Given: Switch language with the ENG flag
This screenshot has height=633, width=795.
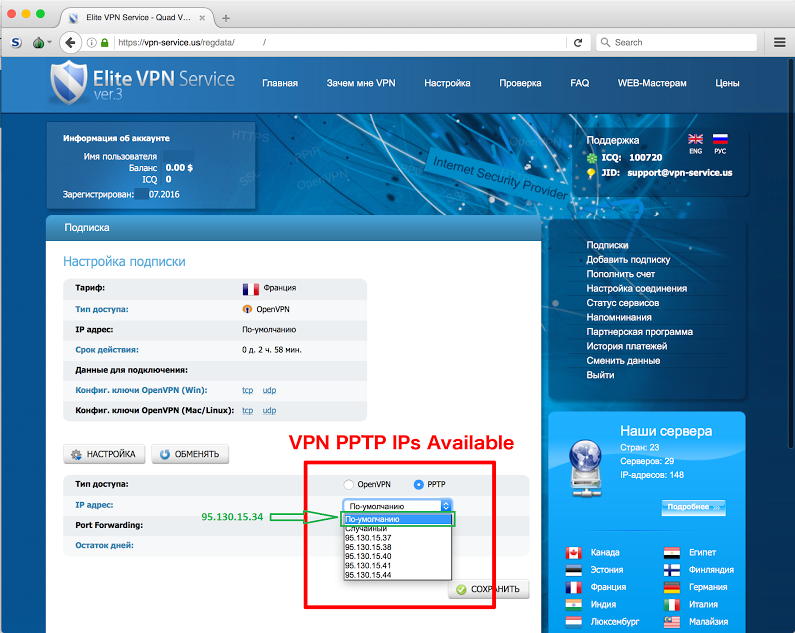Looking at the screenshot, I should coord(696,139).
